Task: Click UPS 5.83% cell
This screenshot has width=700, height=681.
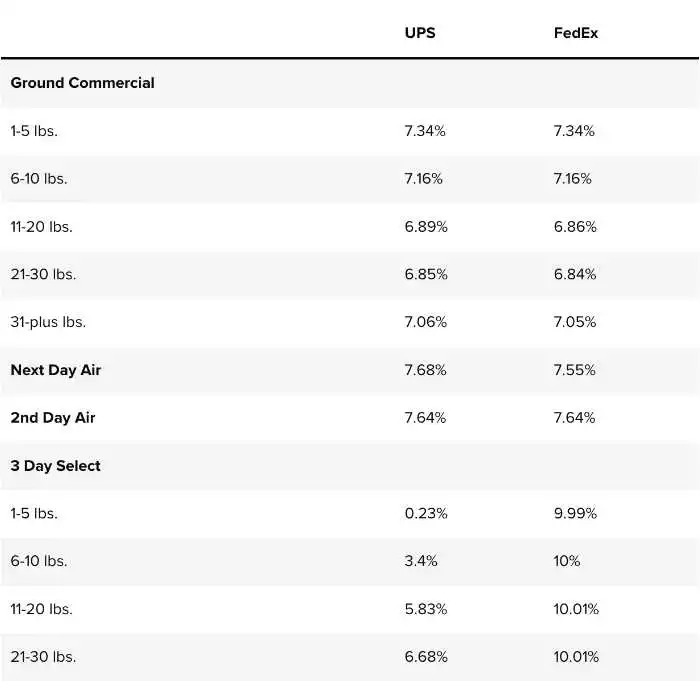Action: 426,609
